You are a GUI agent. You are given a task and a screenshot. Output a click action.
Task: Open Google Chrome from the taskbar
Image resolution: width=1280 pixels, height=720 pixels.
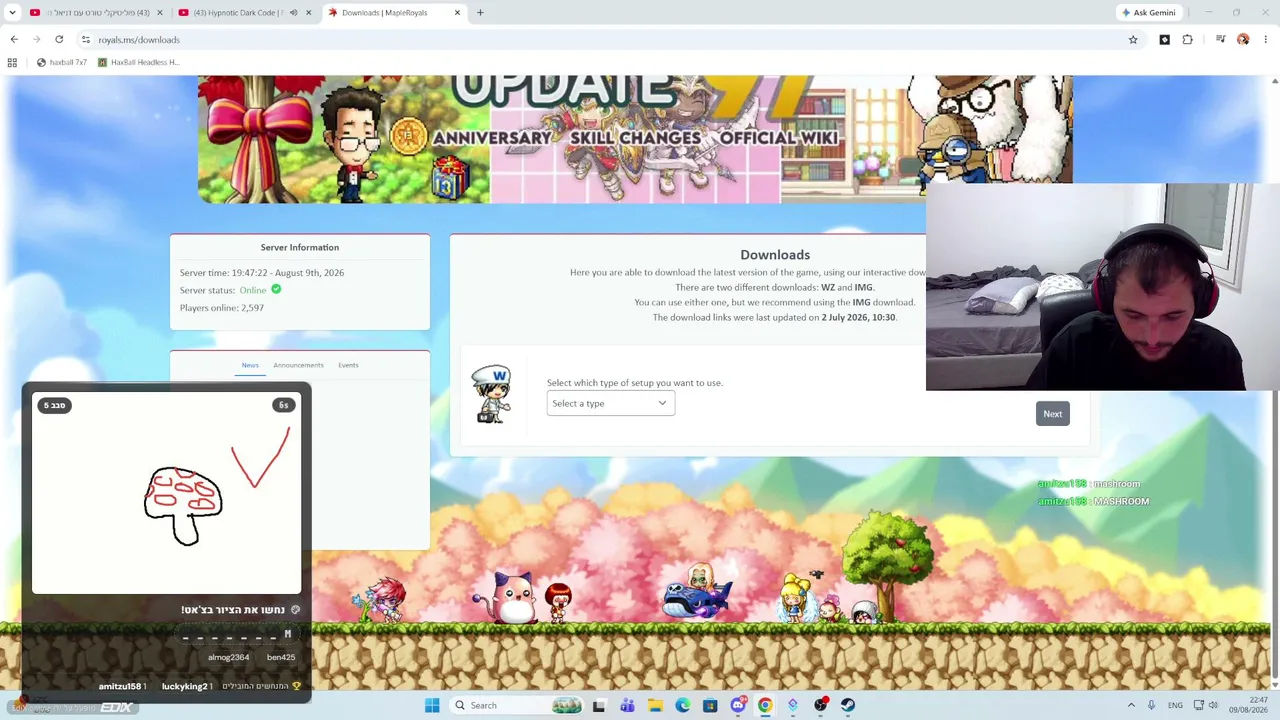coord(765,705)
